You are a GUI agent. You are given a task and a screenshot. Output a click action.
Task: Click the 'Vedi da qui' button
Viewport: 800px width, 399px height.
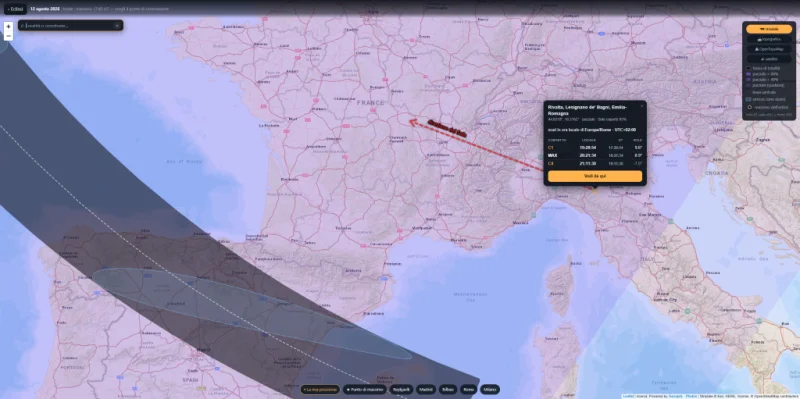(595, 176)
